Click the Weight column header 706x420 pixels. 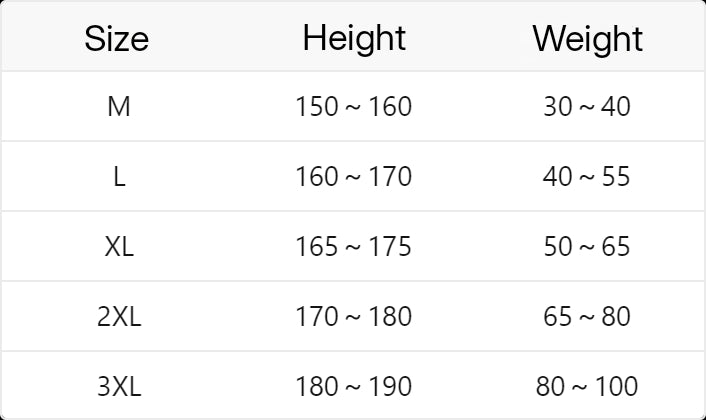587,39
